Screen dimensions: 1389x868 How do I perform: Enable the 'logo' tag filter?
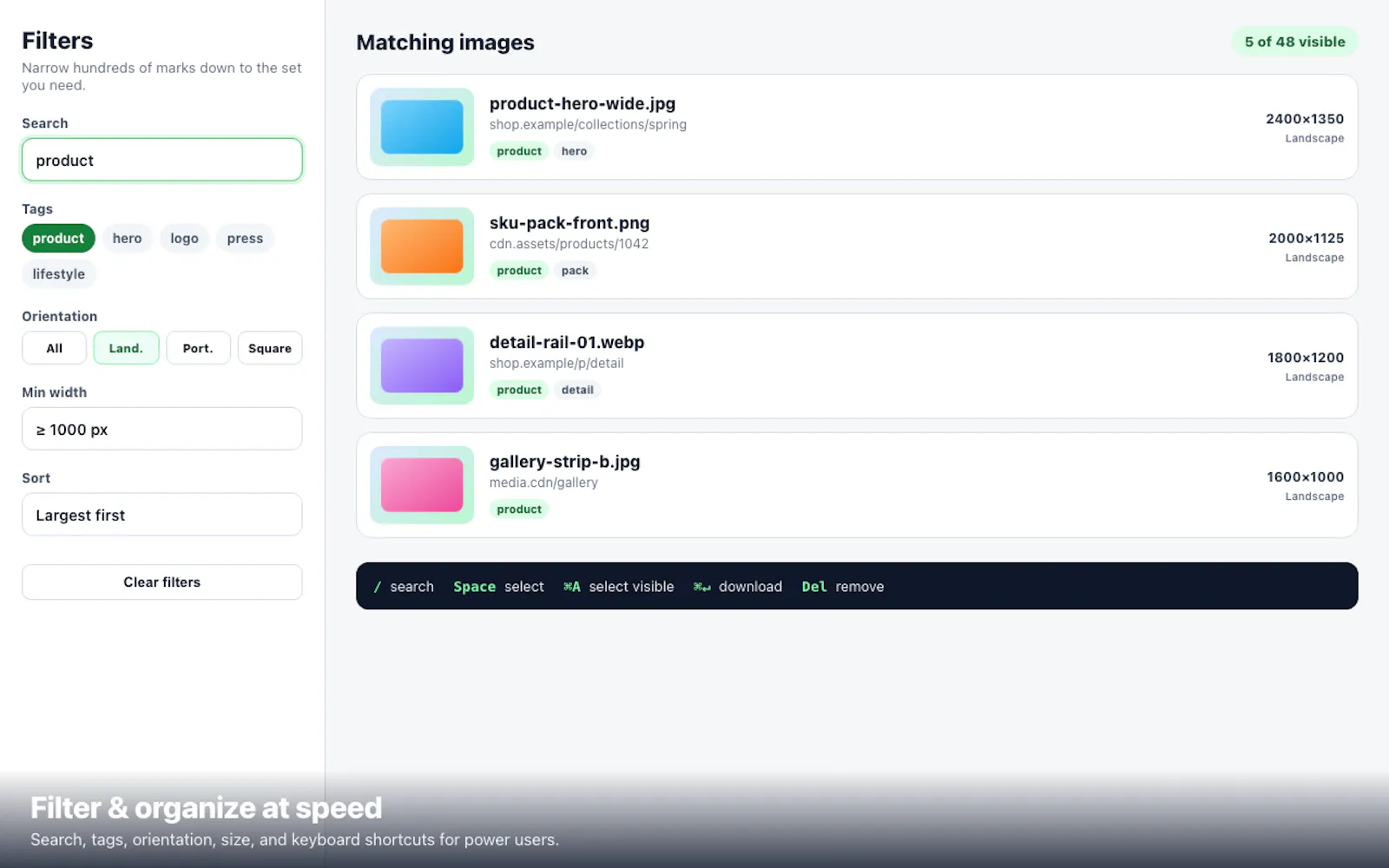point(184,238)
